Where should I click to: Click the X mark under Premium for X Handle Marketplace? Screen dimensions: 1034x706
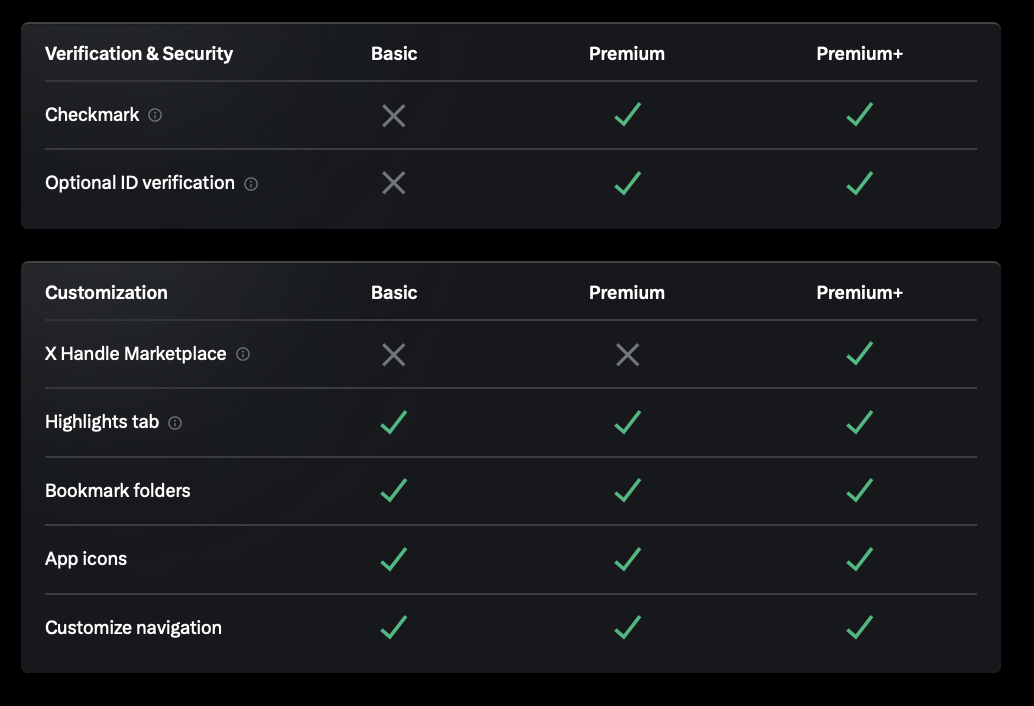point(627,354)
